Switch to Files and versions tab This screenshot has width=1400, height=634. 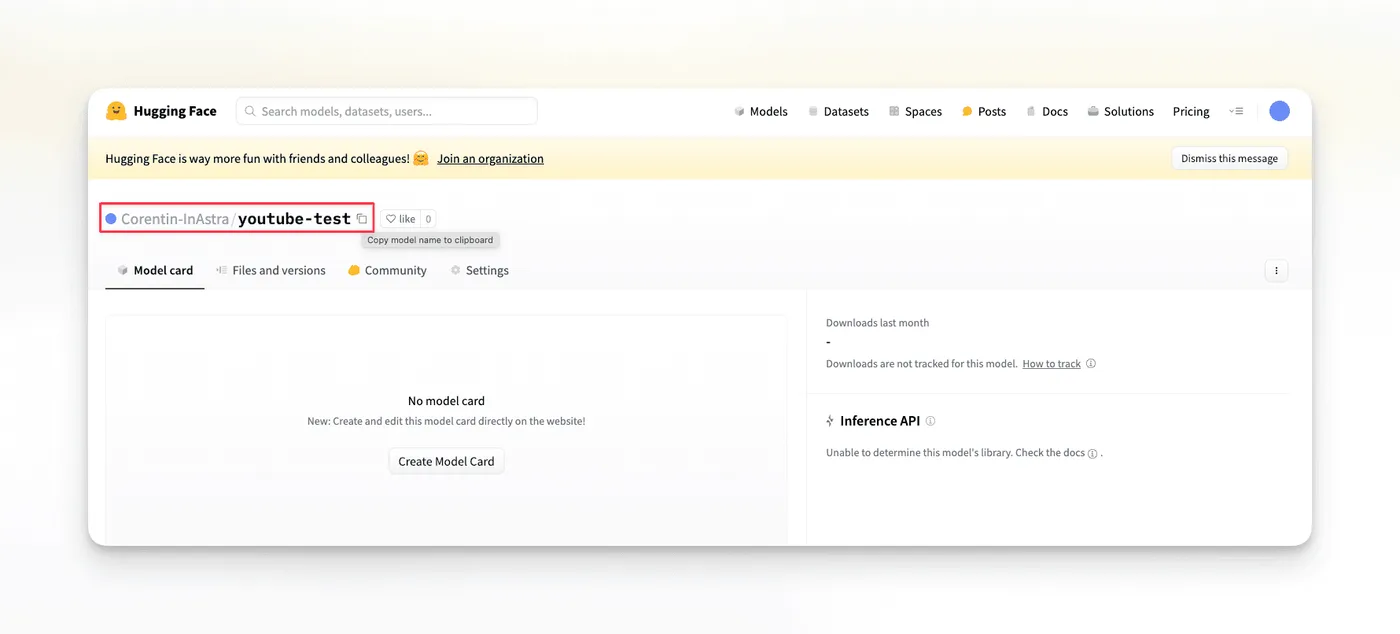(x=271, y=270)
